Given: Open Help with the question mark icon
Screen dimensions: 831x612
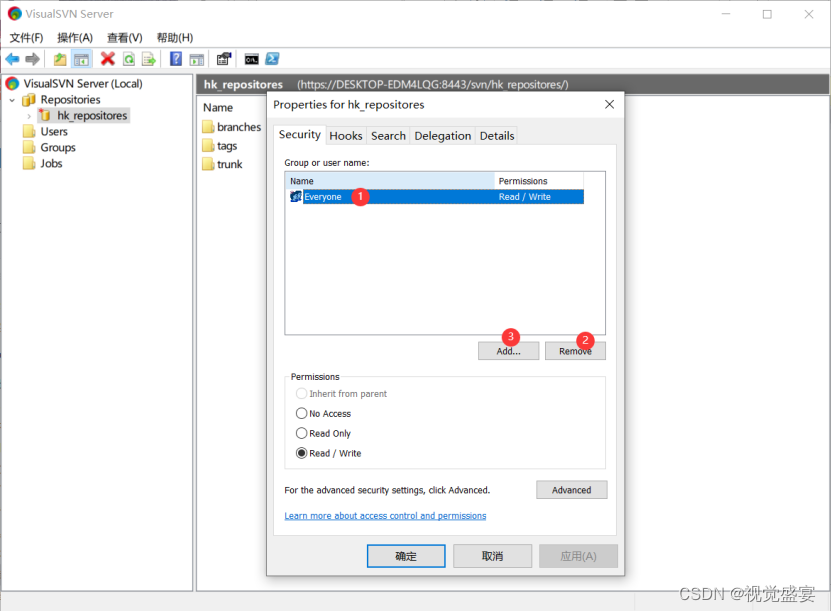Looking at the screenshot, I should tap(175, 59).
